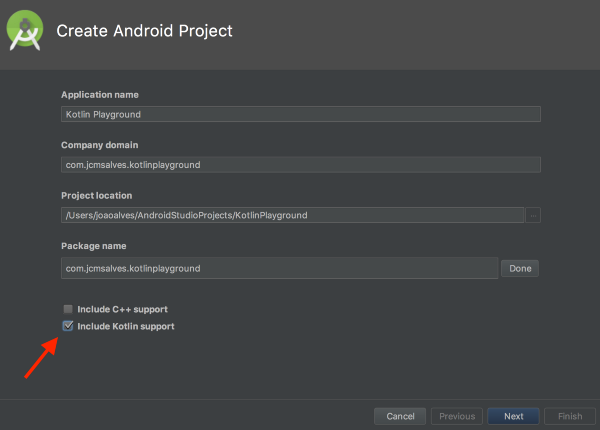Viewport: 600px width, 430px height.
Task: Go back with the Previous button
Action: [457, 416]
